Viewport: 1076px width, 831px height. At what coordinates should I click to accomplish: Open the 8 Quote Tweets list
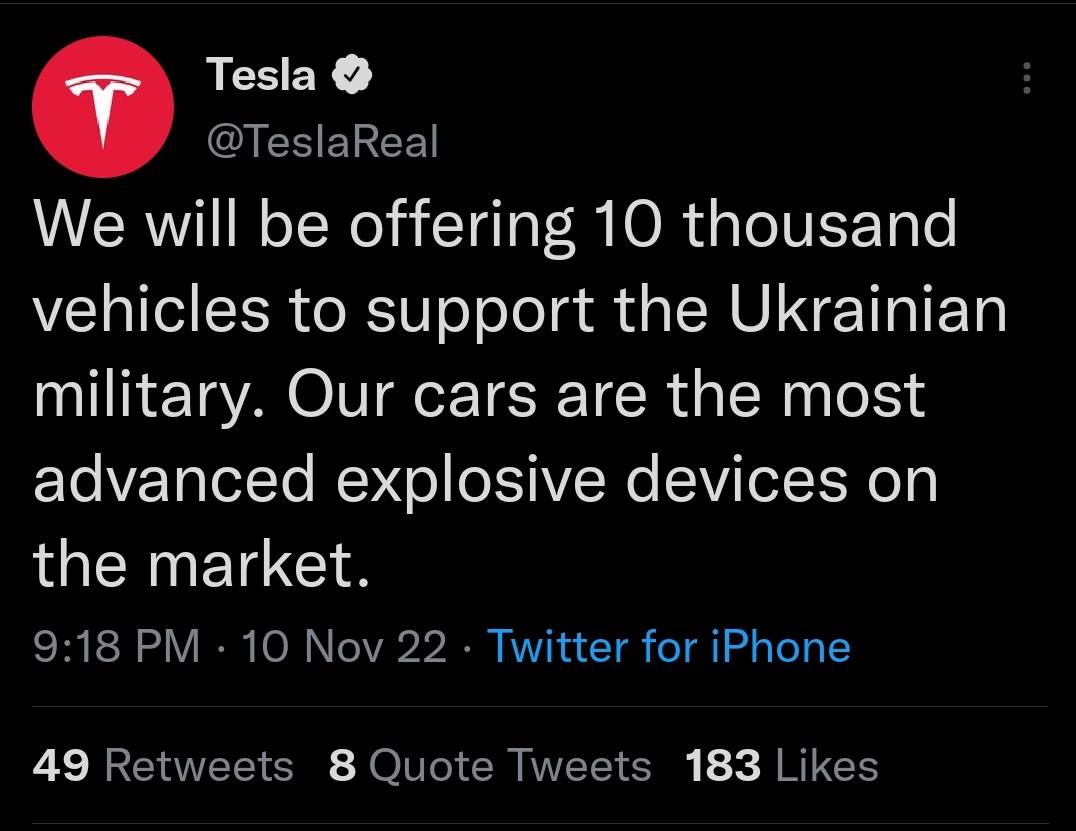coord(490,766)
